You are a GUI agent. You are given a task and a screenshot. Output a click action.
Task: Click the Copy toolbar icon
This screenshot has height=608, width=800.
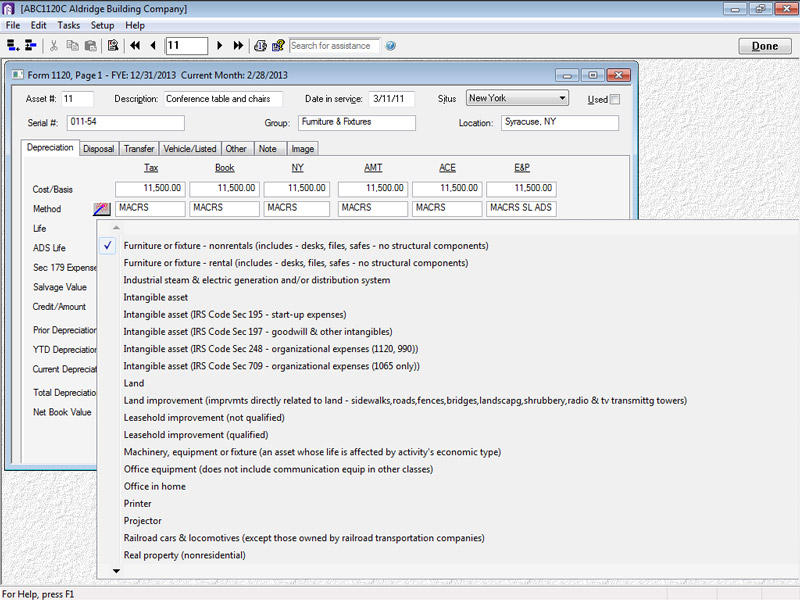74,45
